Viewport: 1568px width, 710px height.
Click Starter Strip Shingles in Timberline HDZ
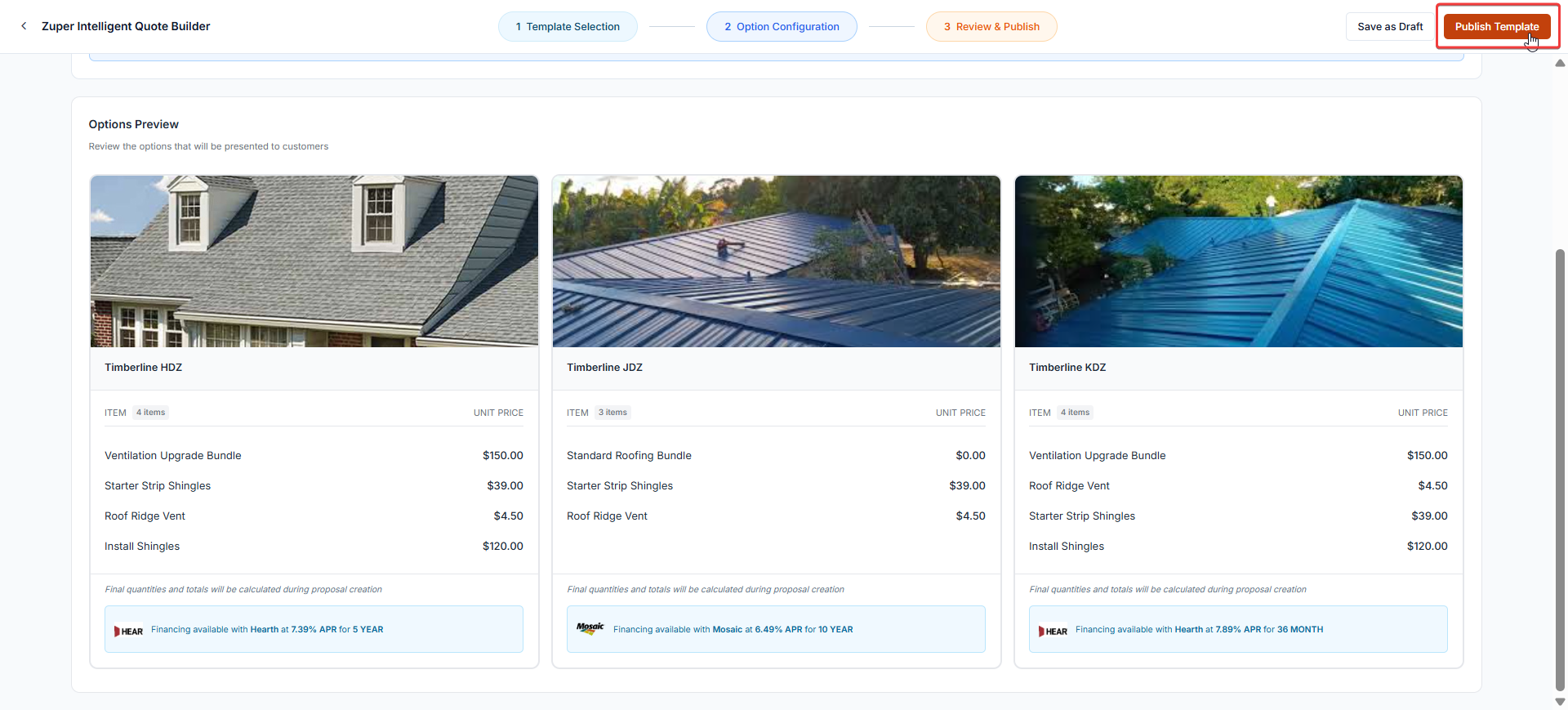(158, 485)
